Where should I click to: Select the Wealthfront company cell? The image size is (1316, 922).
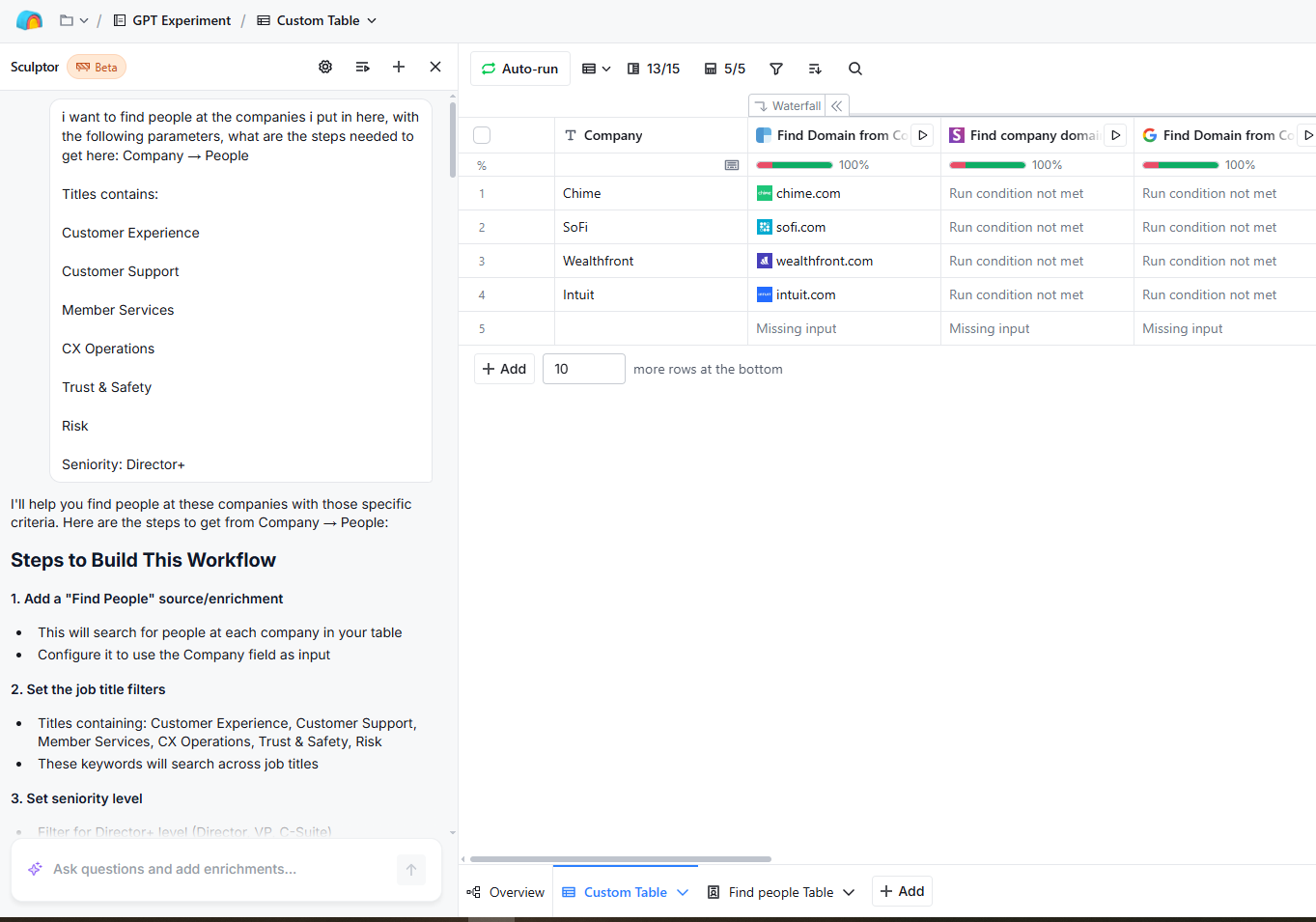pyautogui.click(x=651, y=261)
